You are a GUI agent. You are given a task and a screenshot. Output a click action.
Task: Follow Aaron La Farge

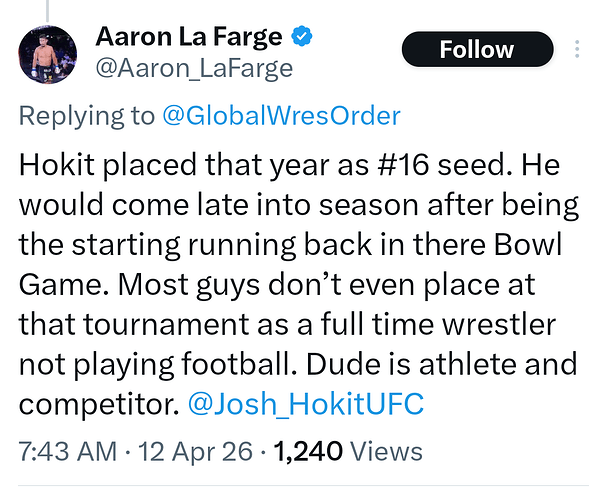coord(477,49)
